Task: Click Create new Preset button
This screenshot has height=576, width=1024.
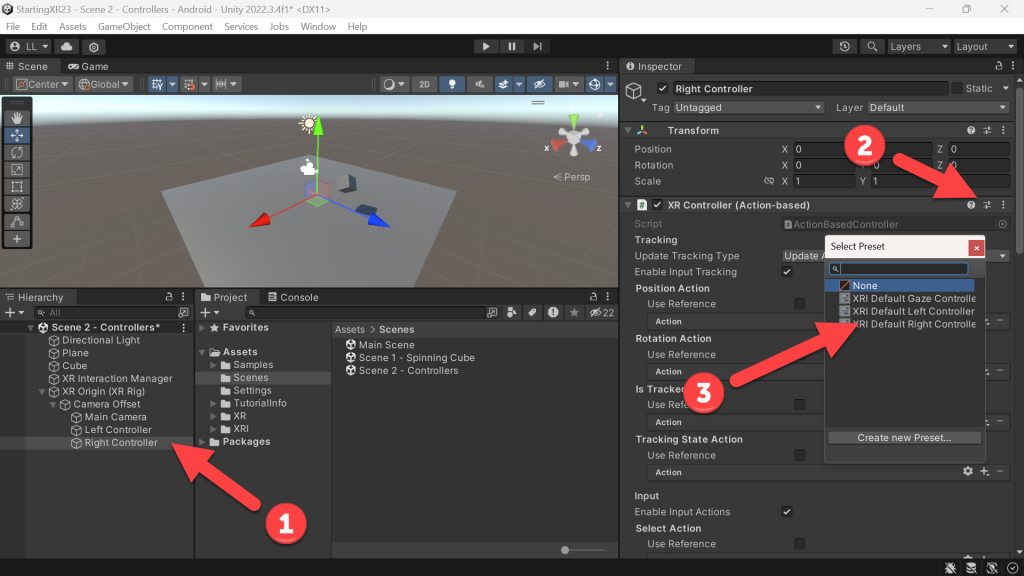Action: coord(904,438)
